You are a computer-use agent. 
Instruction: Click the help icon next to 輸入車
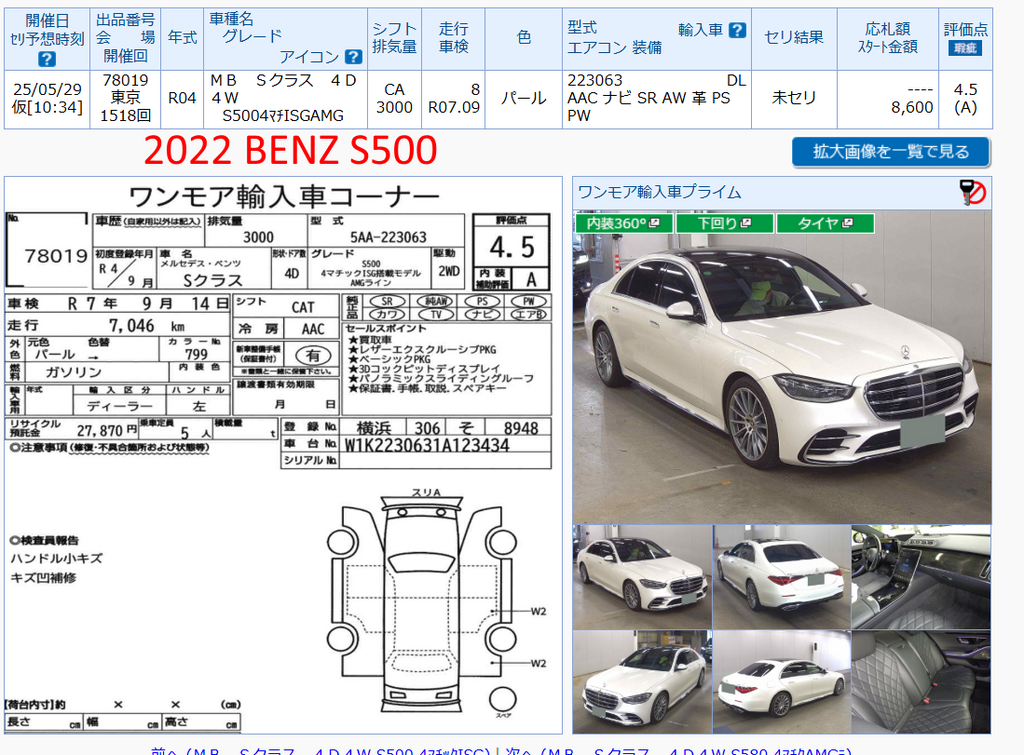click(737, 30)
